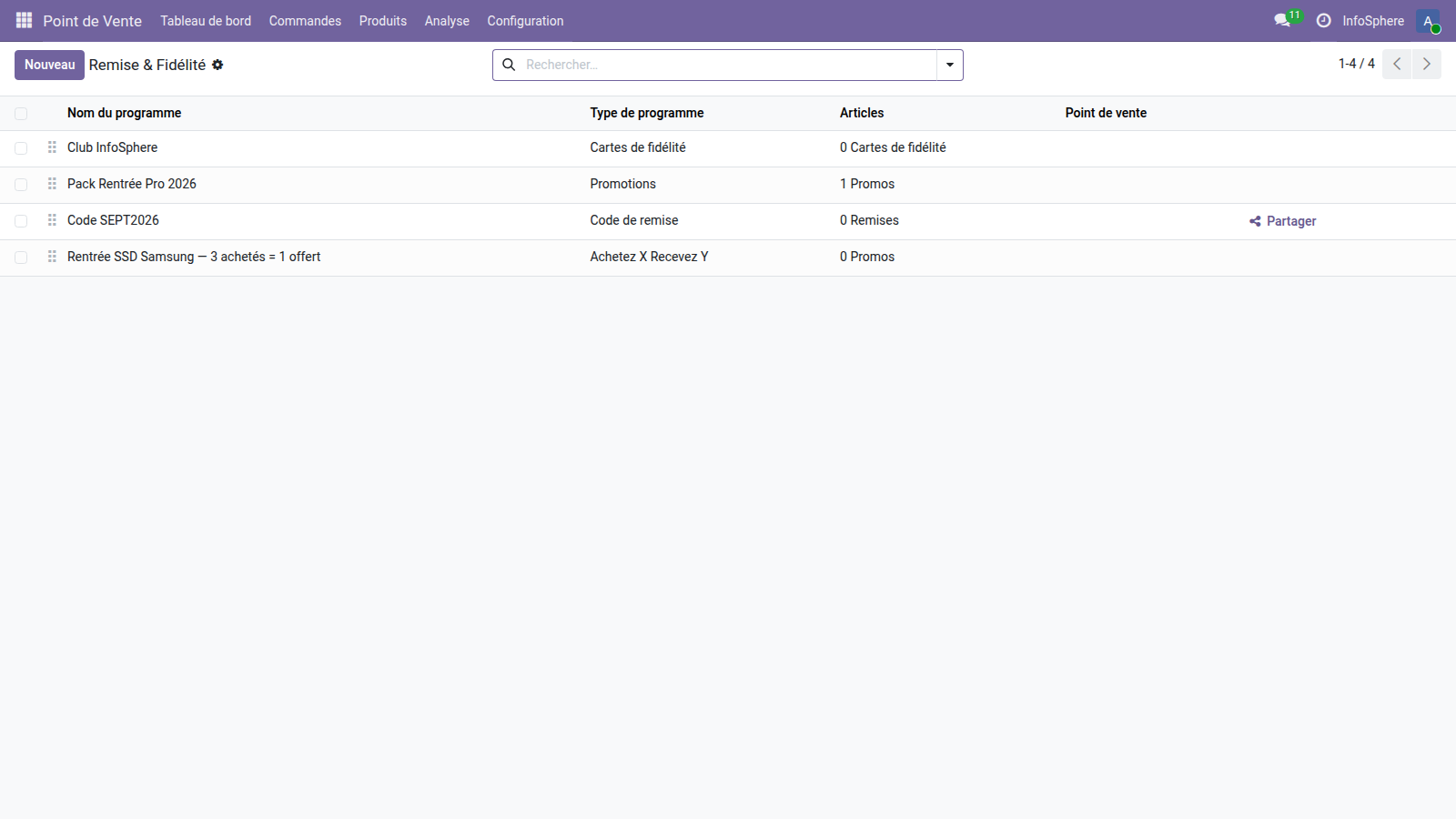Viewport: 1456px width, 819px height.
Task: Click the gear icon beside Remise & Fidélité
Action: (217, 65)
